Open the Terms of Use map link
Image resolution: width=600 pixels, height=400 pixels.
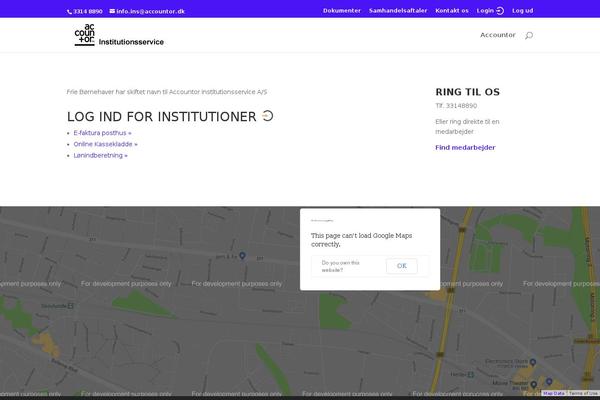coord(583,393)
